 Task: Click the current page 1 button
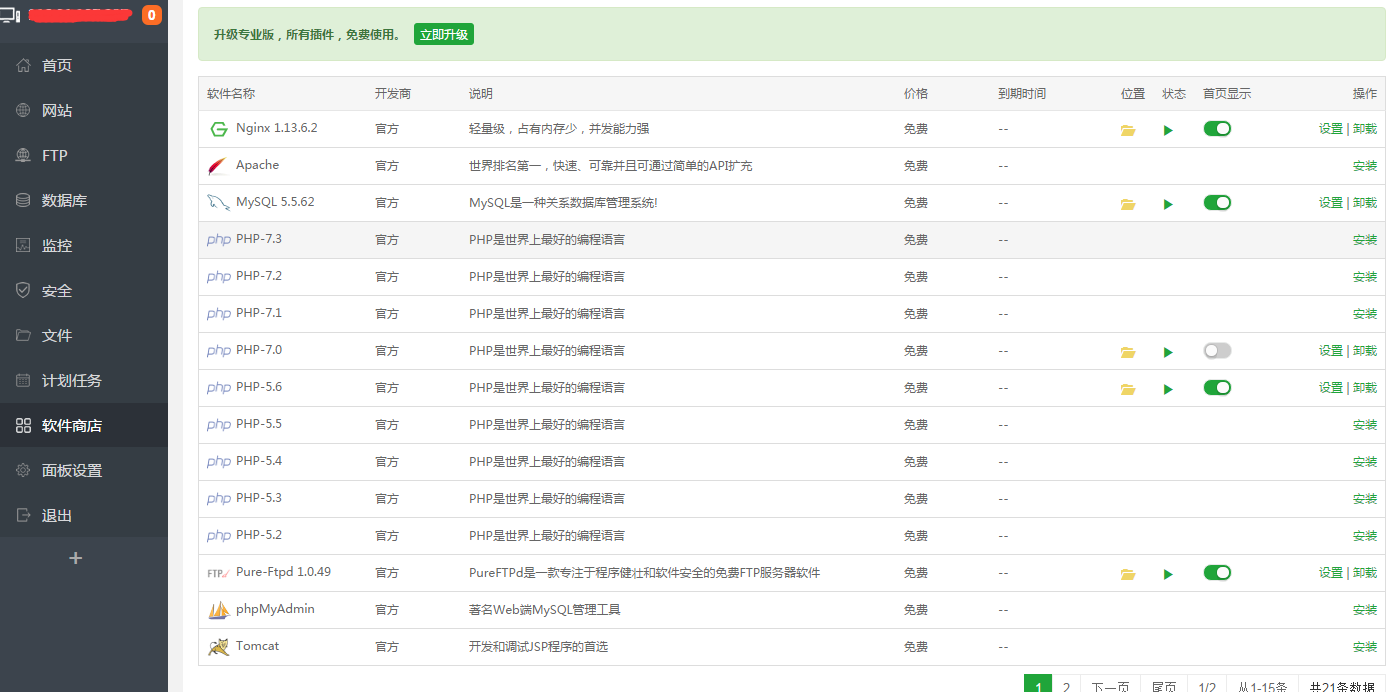(1038, 684)
